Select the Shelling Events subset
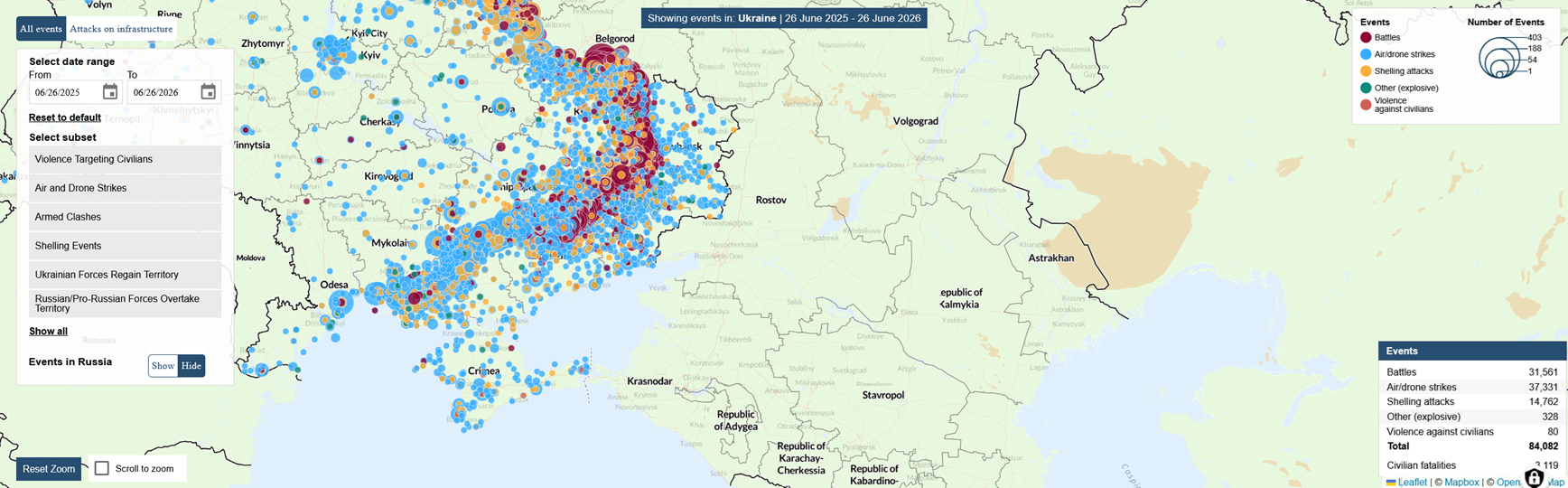 click(x=125, y=246)
